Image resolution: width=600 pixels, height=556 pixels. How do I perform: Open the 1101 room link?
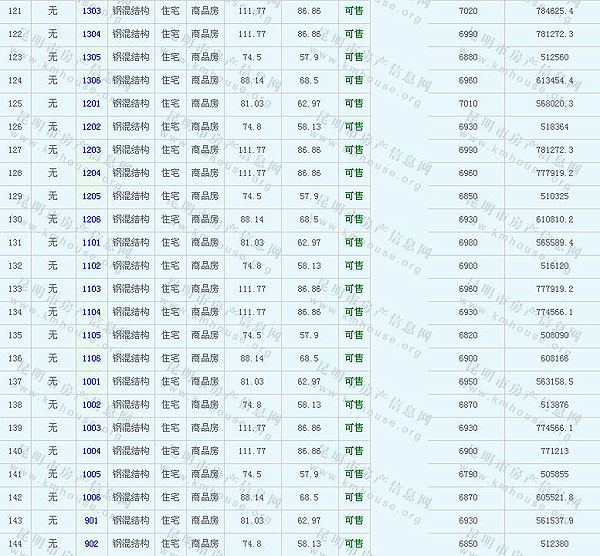91,243
